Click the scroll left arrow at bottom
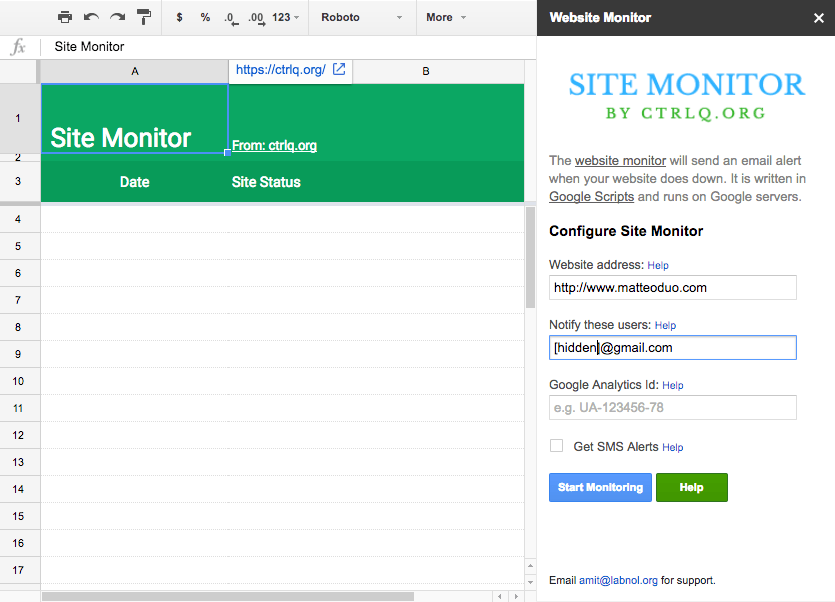The image size is (835, 602). pyautogui.click(x=500, y=597)
